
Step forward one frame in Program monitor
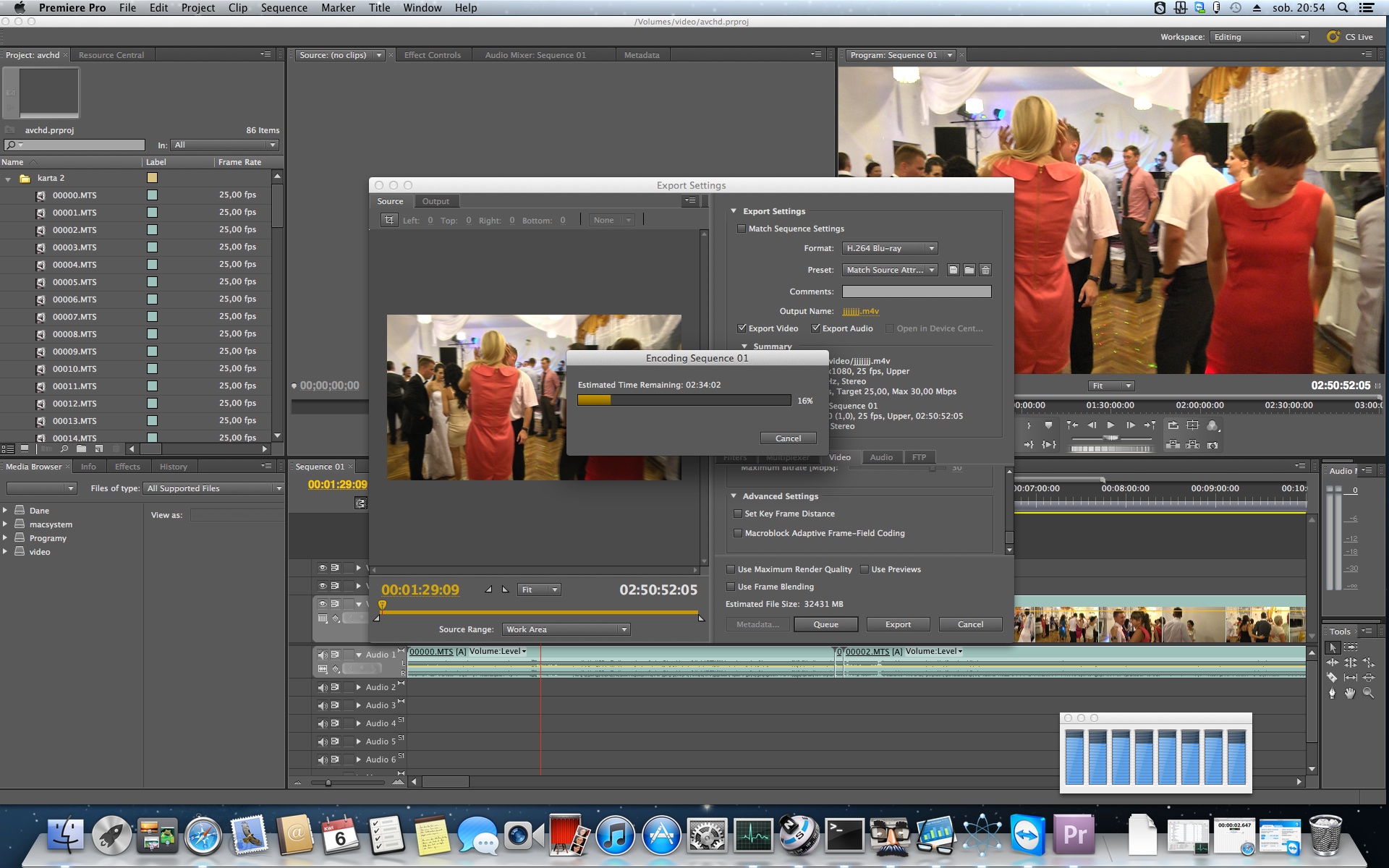coord(1130,425)
